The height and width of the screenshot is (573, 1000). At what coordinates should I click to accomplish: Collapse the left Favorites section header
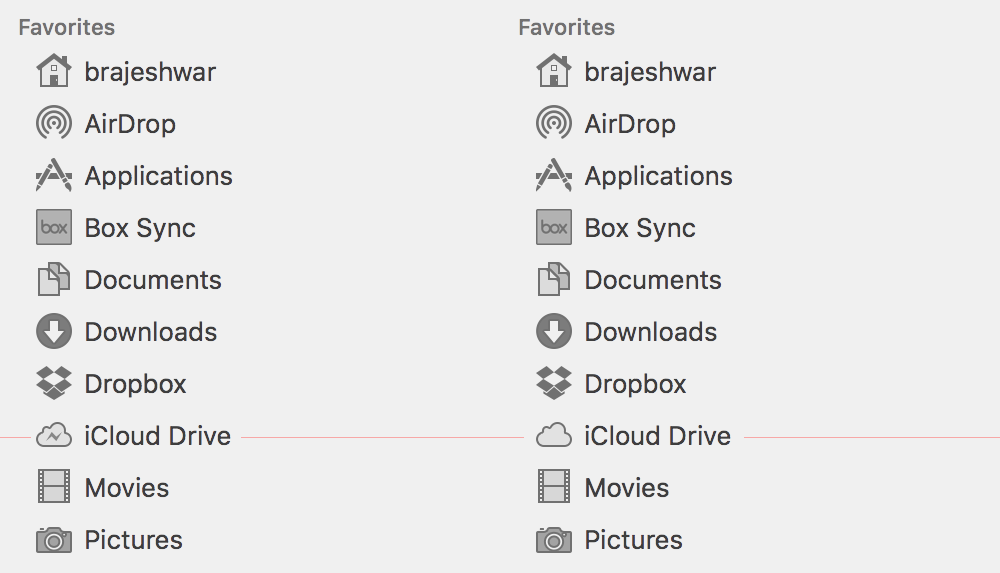tap(67, 27)
